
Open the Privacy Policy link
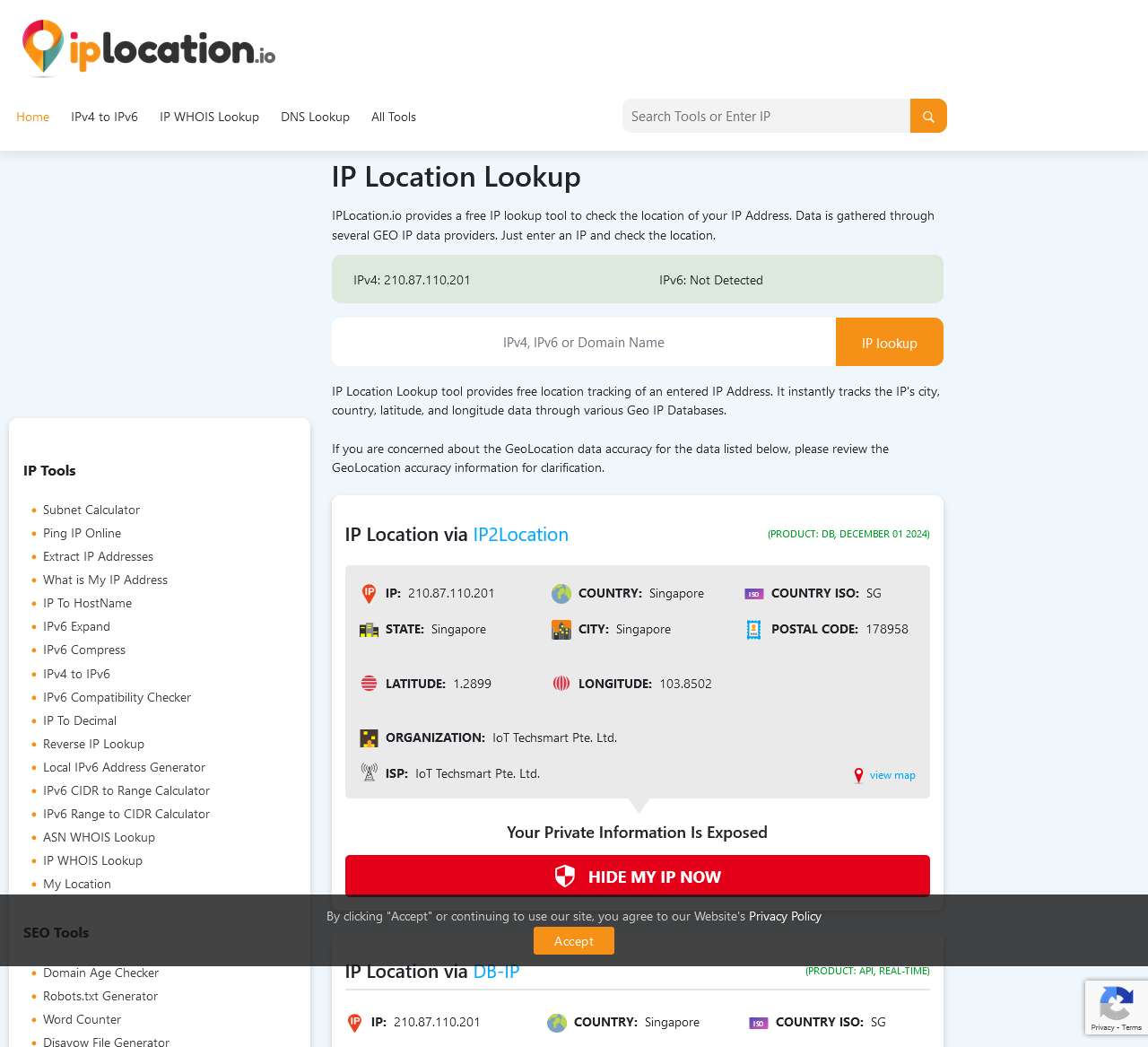coord(785,916)
